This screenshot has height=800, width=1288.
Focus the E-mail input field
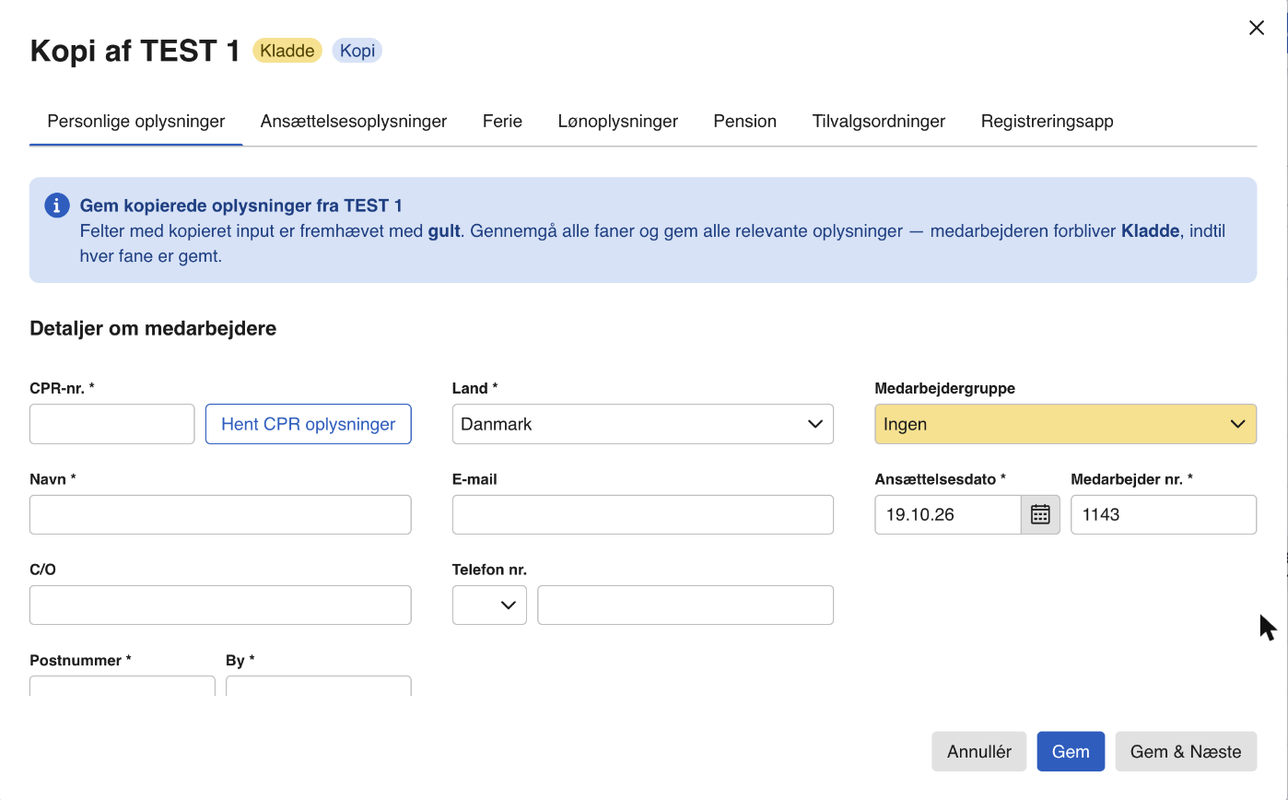click(x=642, y=515)
